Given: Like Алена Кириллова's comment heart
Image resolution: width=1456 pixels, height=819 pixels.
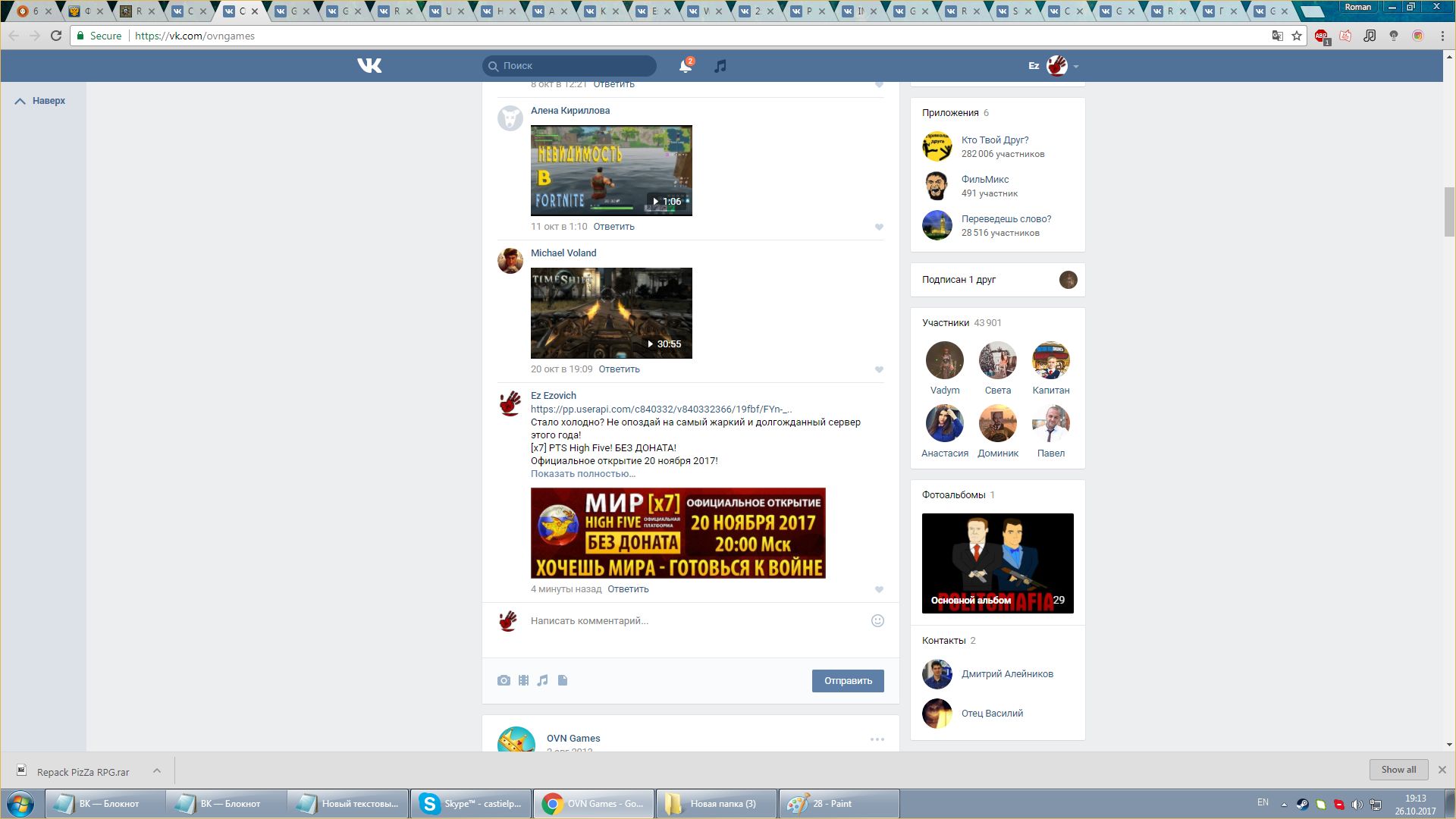Looking at the screenshot, I should point(879,227).
